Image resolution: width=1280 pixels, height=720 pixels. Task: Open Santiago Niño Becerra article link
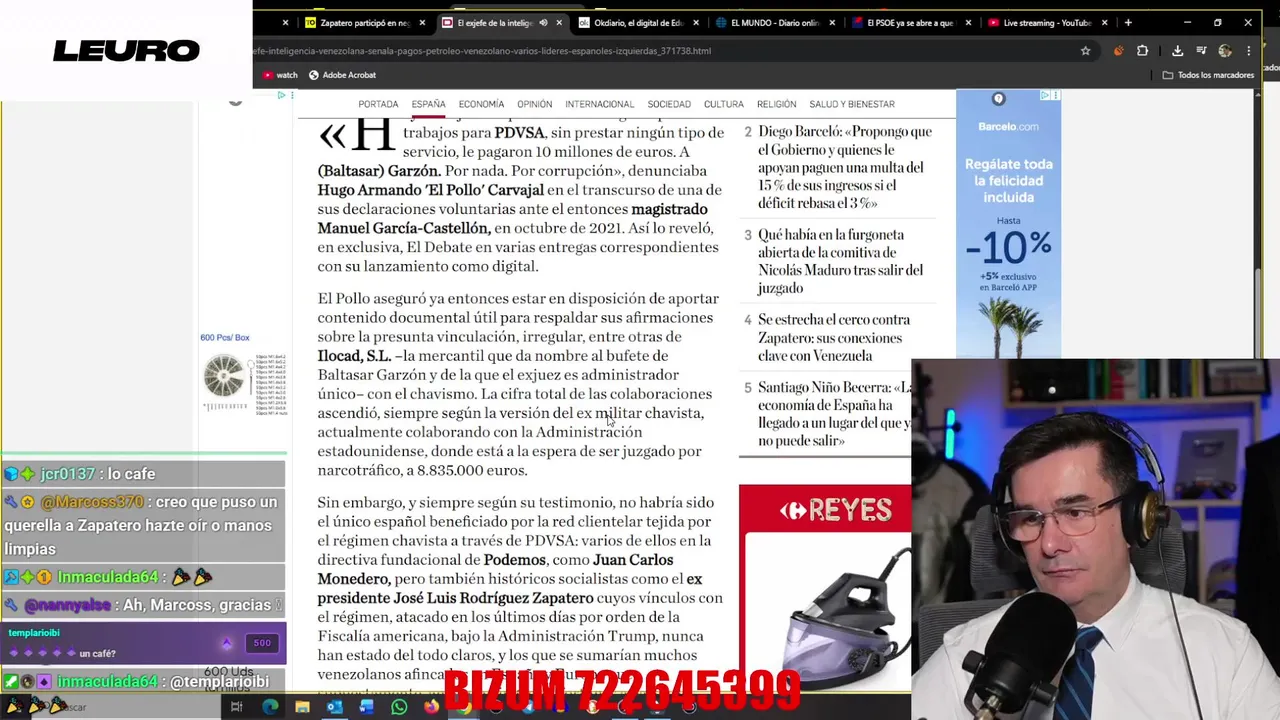[x=834, y=414]
